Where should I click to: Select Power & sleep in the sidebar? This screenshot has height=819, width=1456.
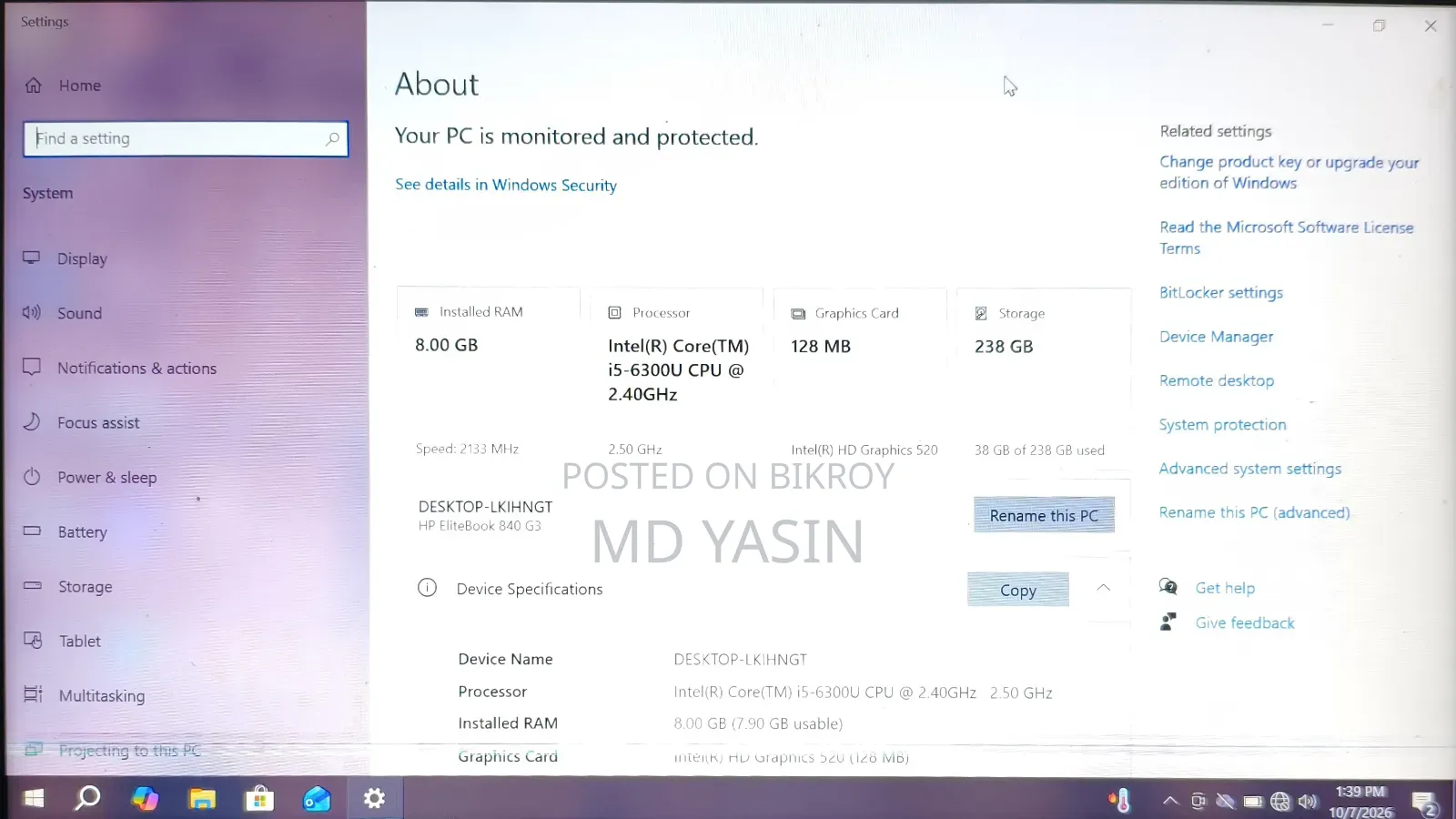click(x=106, y=477)
